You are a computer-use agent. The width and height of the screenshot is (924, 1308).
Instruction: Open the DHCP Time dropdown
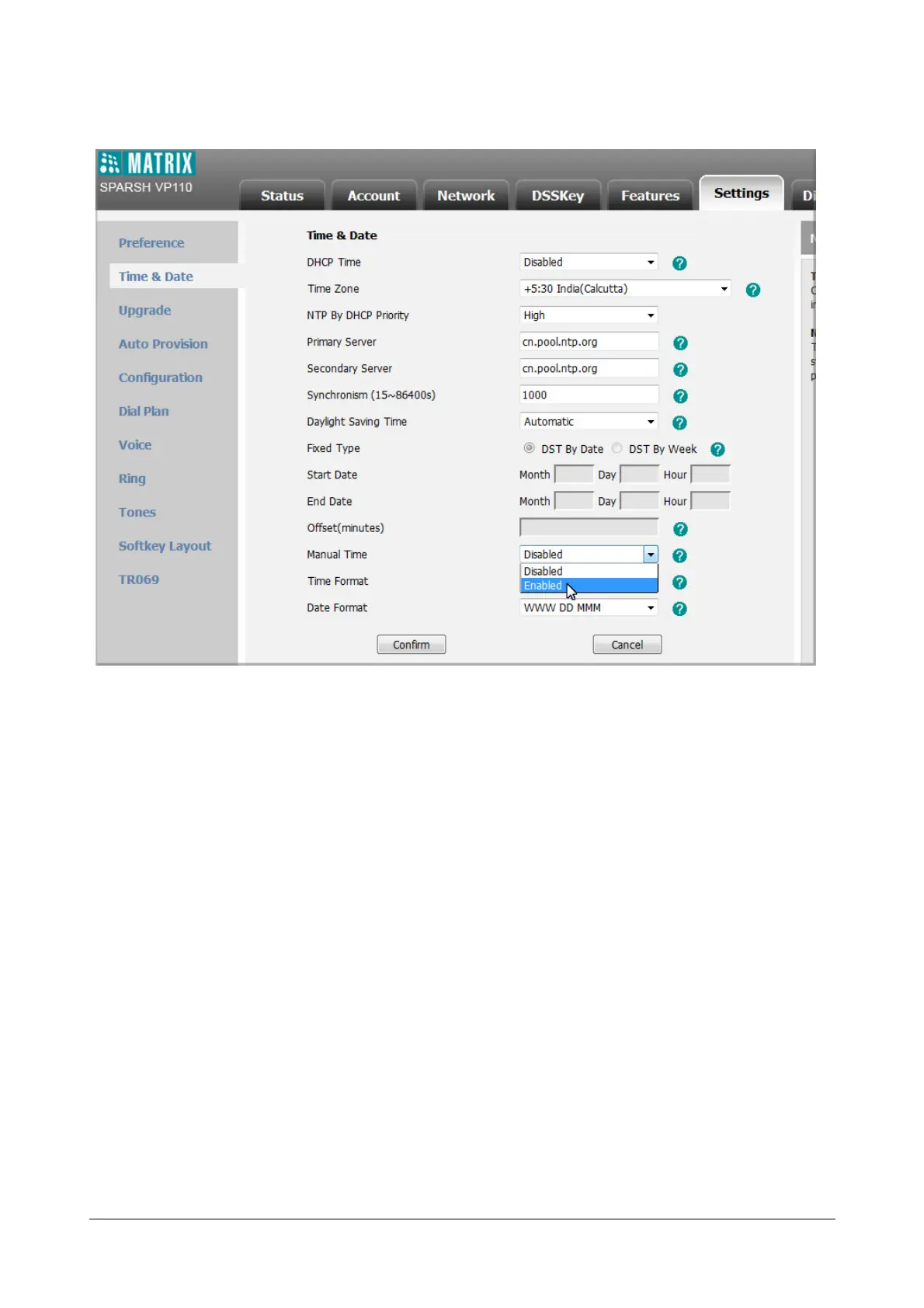[x=589, y=263]
